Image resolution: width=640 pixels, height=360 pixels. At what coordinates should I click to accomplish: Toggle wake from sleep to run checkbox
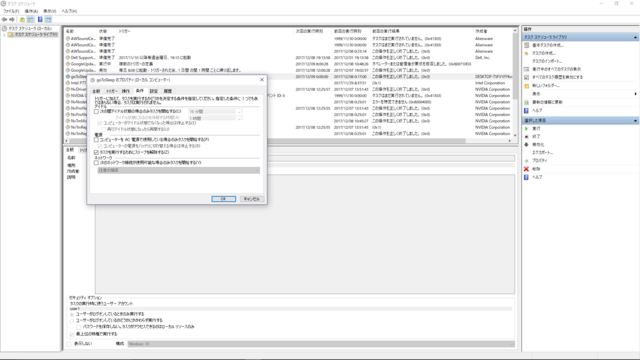96,152
